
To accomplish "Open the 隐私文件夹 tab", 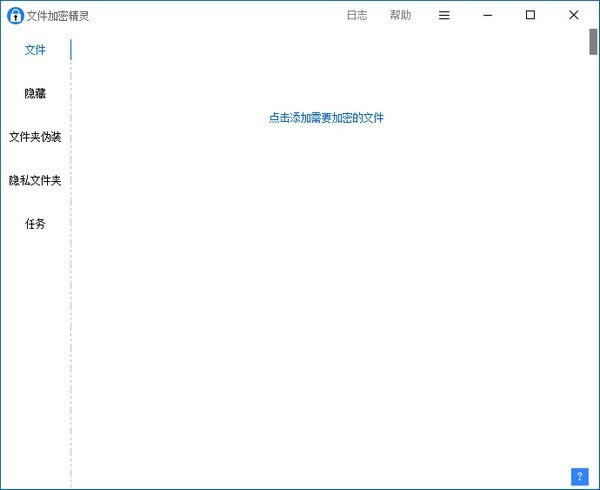I will pos(35,181).
